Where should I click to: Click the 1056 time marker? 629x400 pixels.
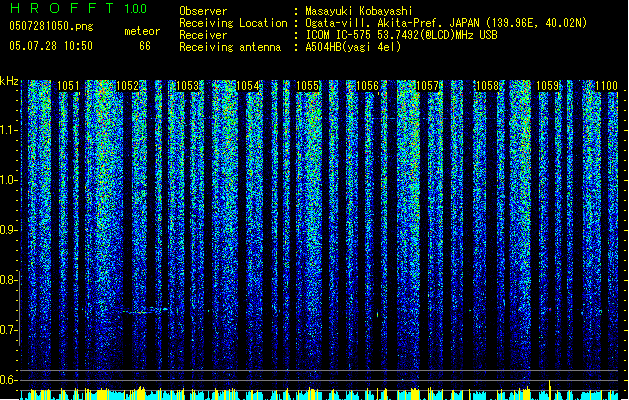367,85
